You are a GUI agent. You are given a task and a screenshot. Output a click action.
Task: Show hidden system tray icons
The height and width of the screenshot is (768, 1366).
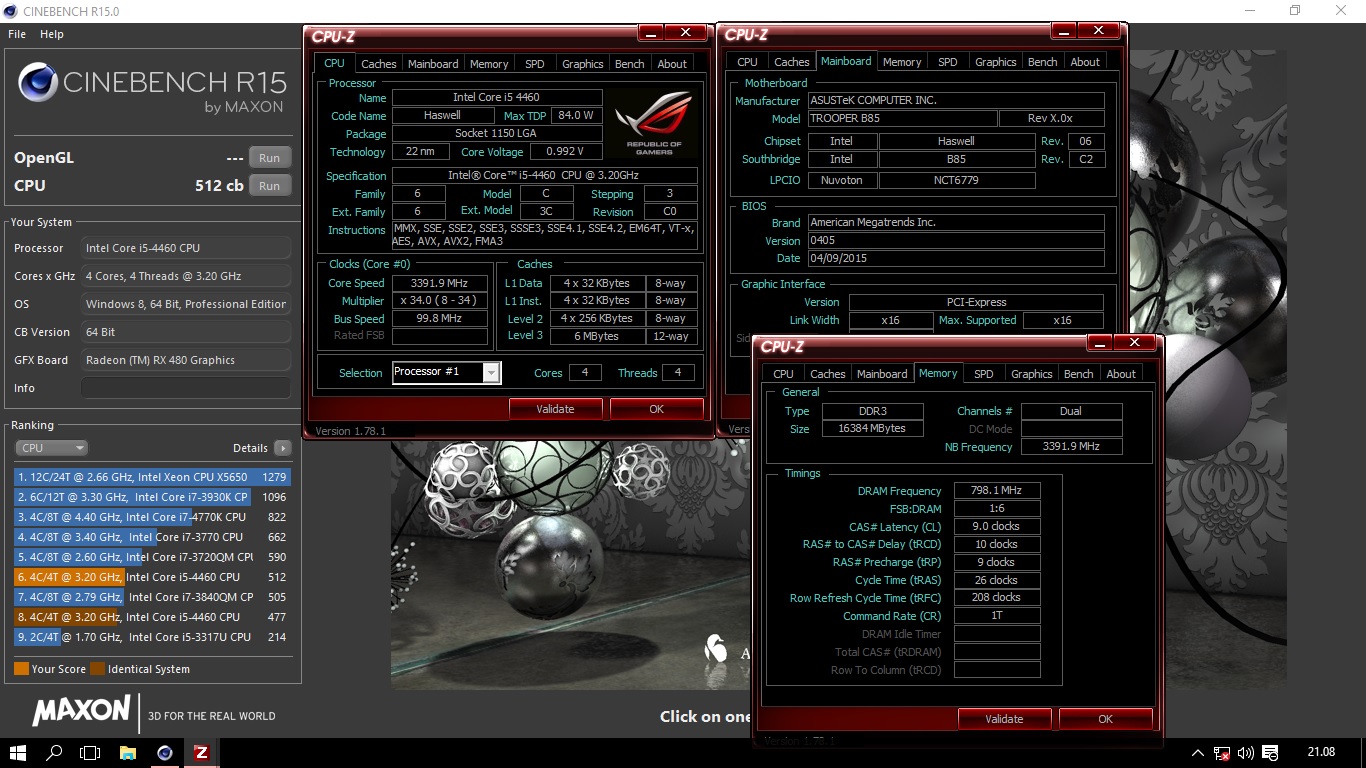(x=1198, y=752)
